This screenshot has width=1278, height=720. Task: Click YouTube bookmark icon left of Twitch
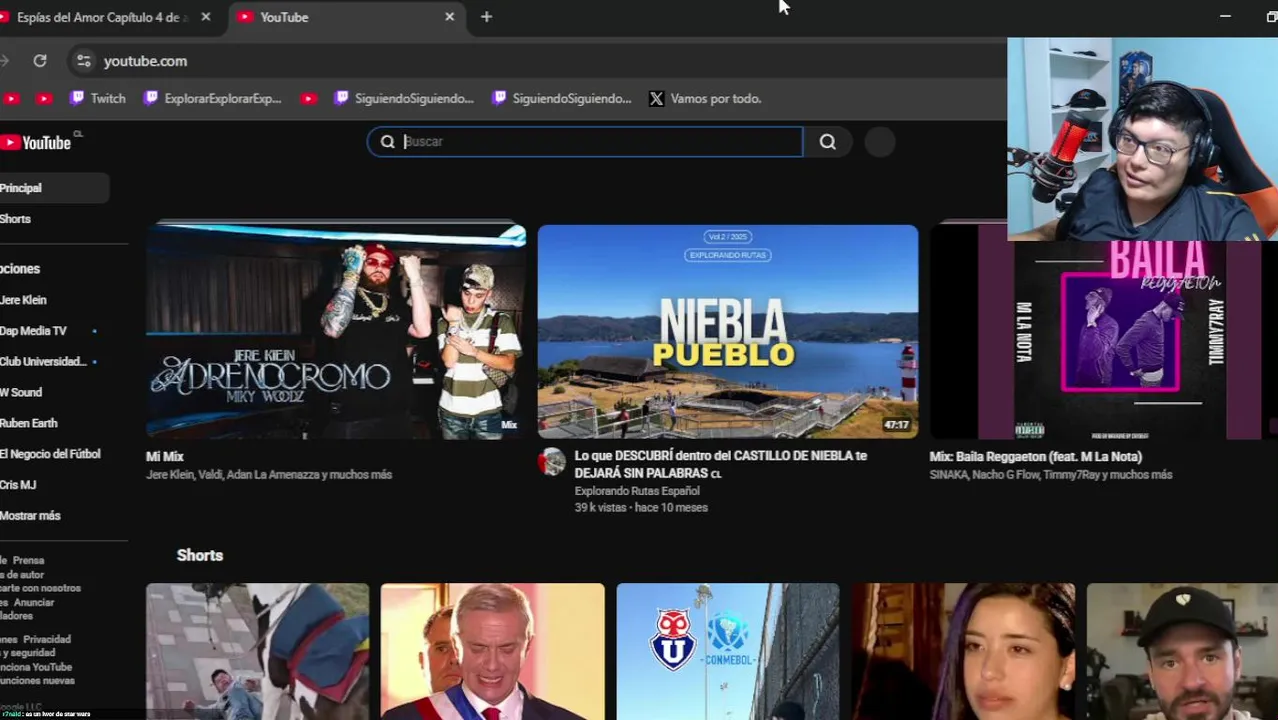tap(44, 98)
